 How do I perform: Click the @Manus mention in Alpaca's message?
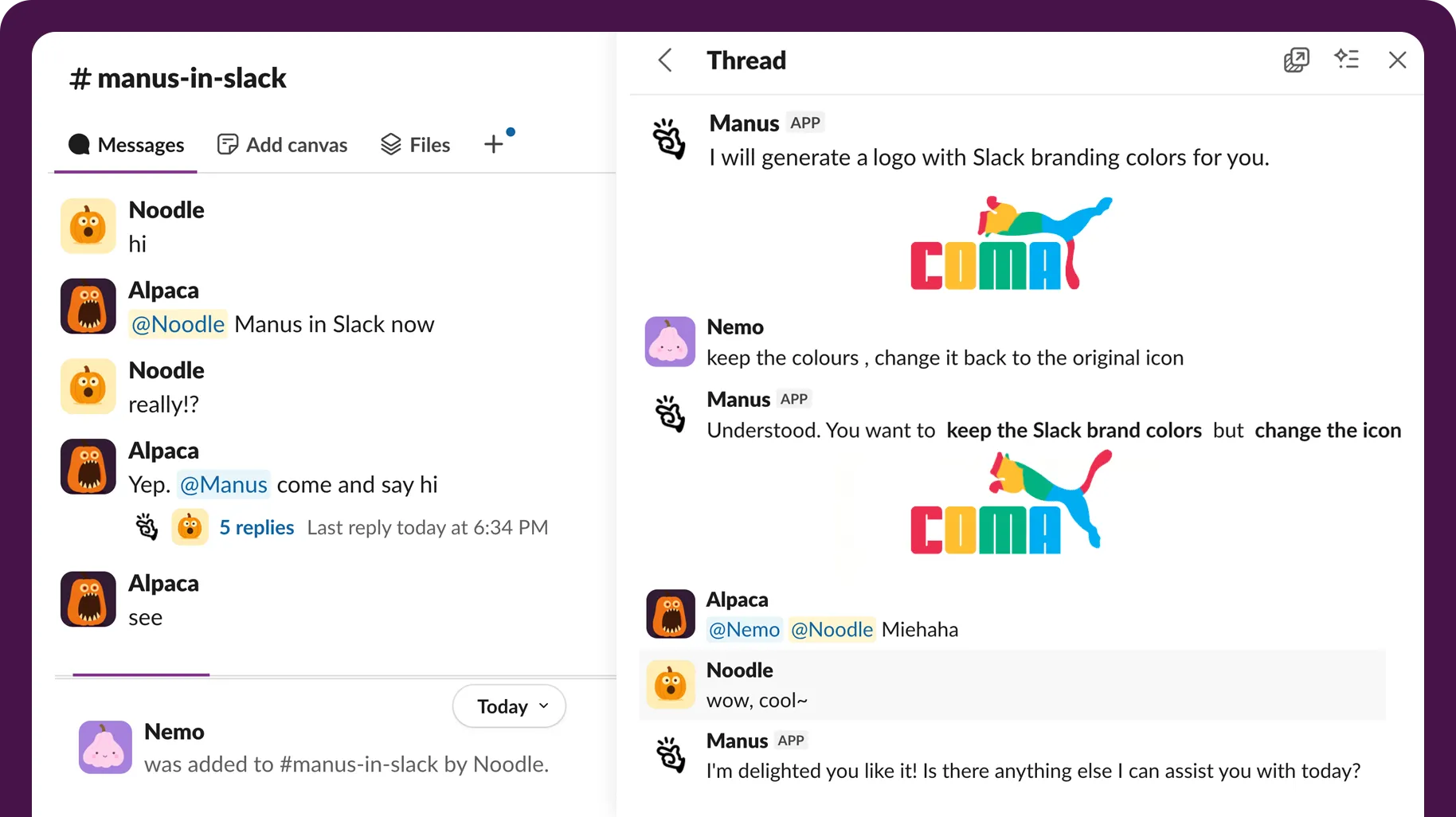[x=223, y=484]
